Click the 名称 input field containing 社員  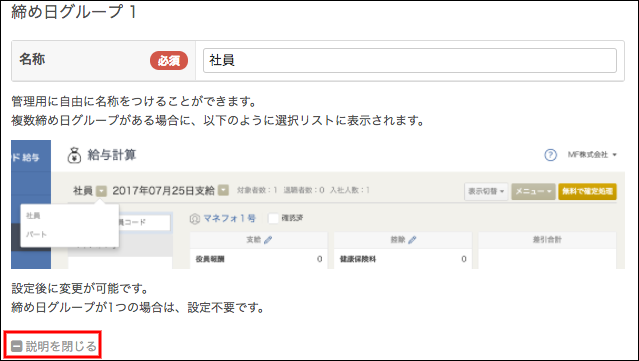coord(410,61)
